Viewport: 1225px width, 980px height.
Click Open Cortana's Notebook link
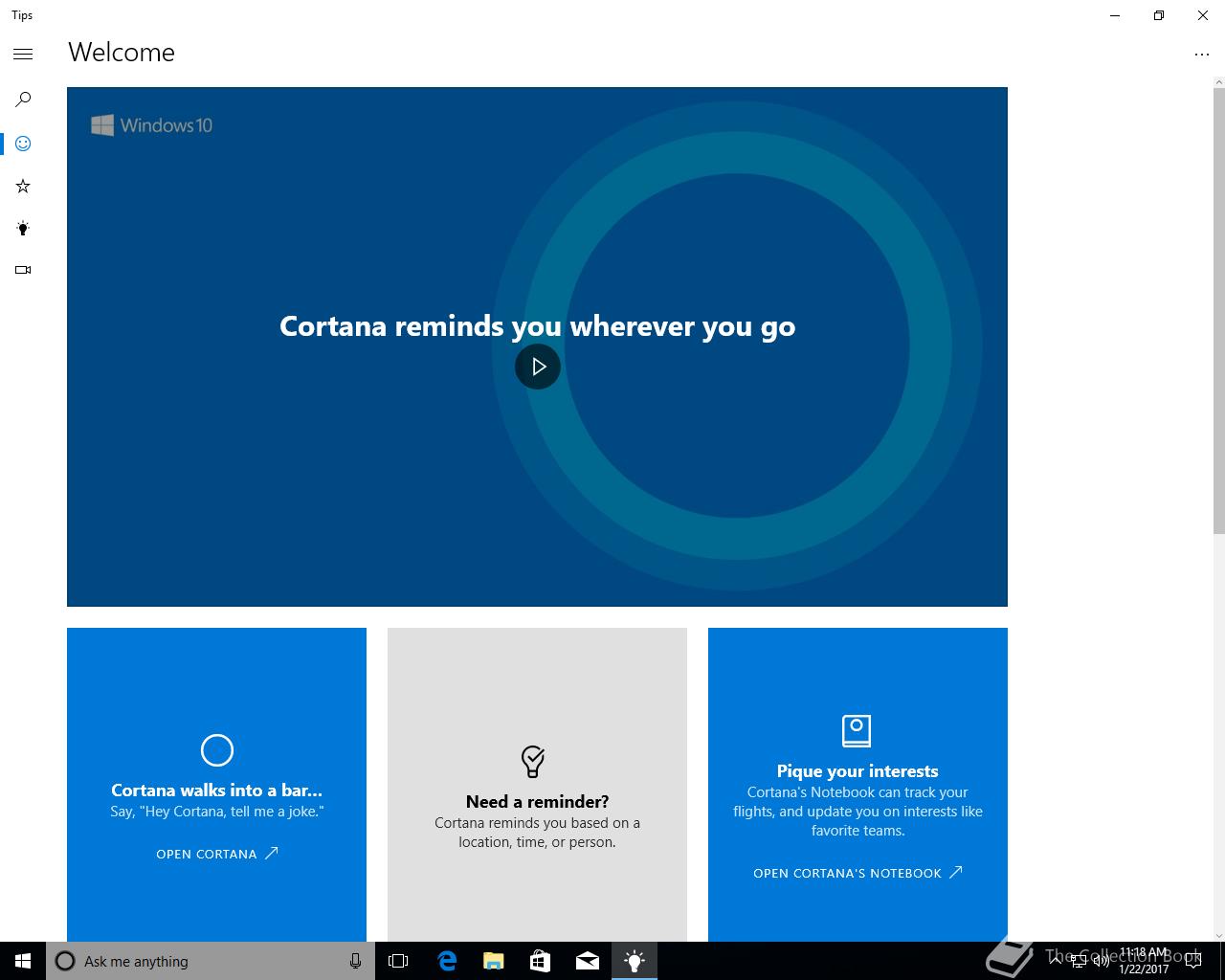pos(857,873)
